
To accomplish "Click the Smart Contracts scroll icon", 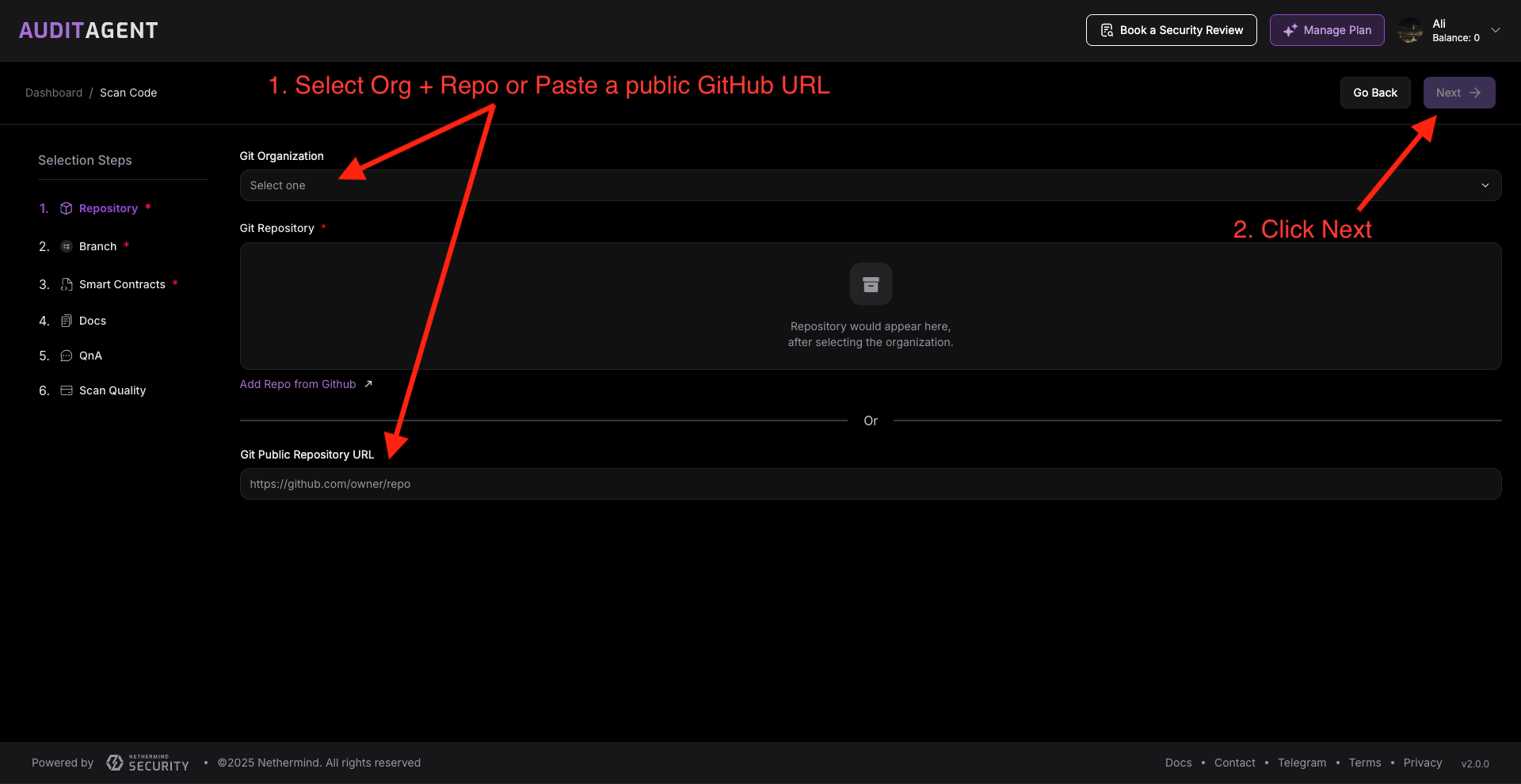I will point(65,284).
